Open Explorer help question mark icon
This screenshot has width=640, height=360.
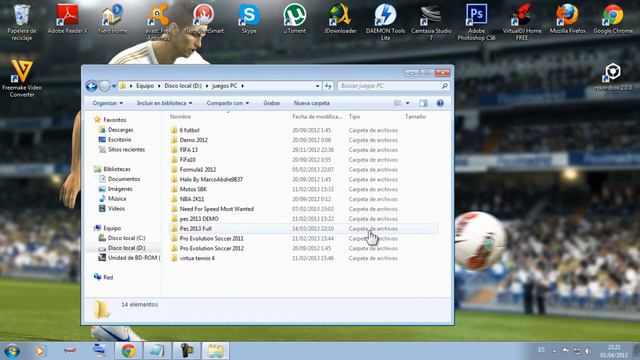coord(440,103)
